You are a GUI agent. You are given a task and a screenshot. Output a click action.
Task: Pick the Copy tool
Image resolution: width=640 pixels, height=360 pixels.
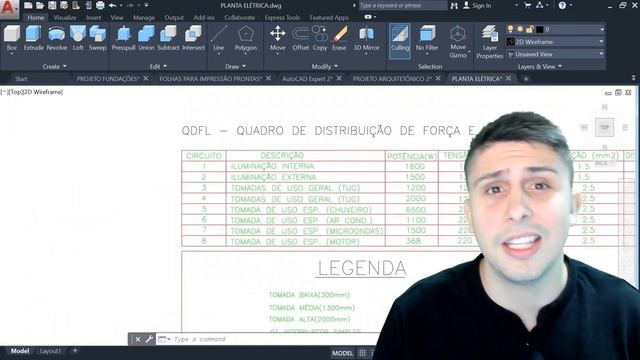(x=320, y=38)
